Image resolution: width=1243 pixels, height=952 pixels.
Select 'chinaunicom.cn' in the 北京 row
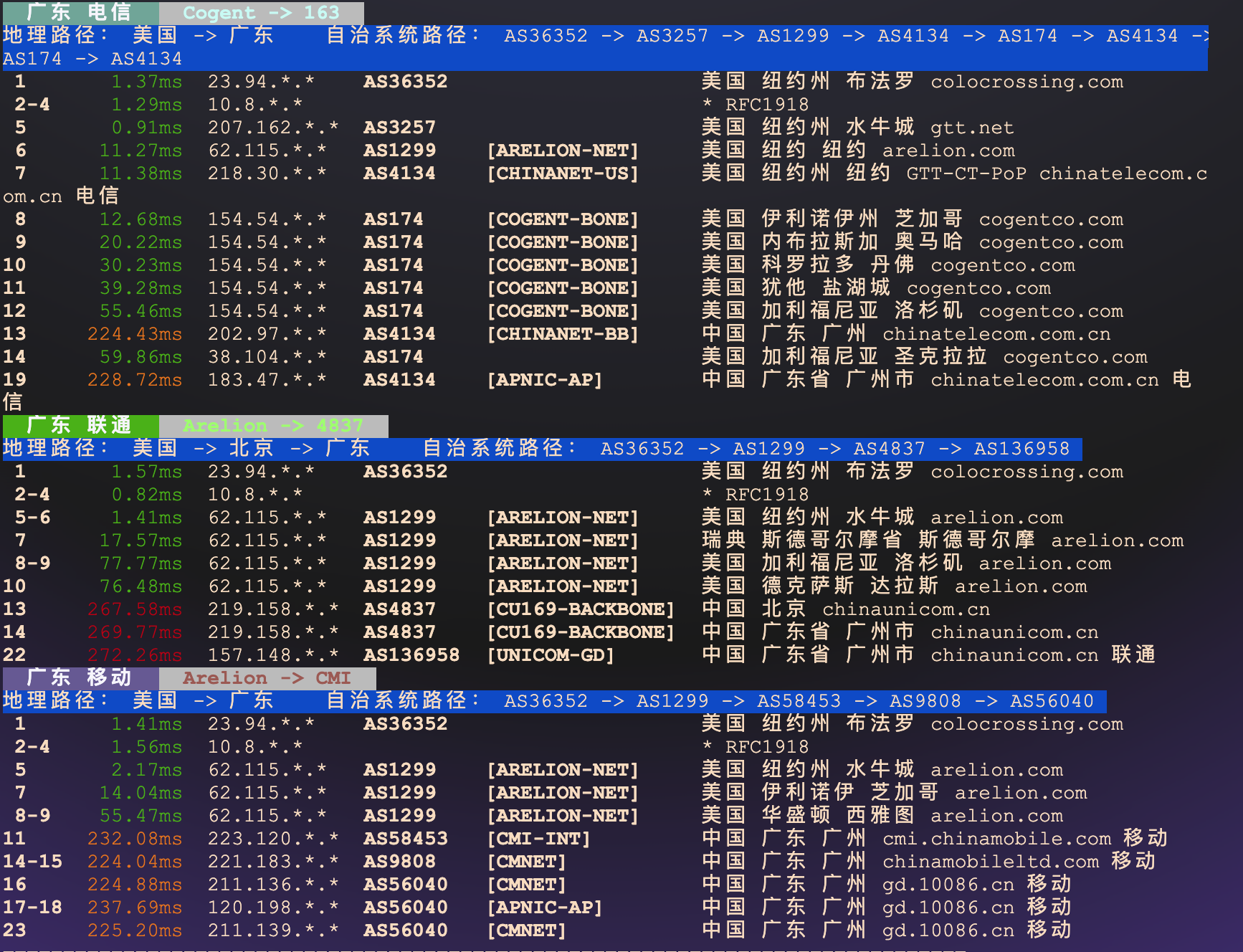pyautogui.click(x=906, y=609)
